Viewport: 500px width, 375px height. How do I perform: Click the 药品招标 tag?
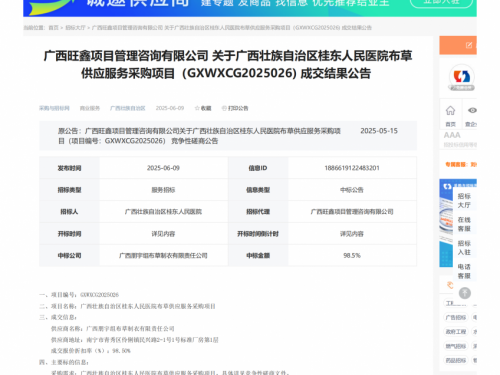pyautogui.click(x=456, y=360)
